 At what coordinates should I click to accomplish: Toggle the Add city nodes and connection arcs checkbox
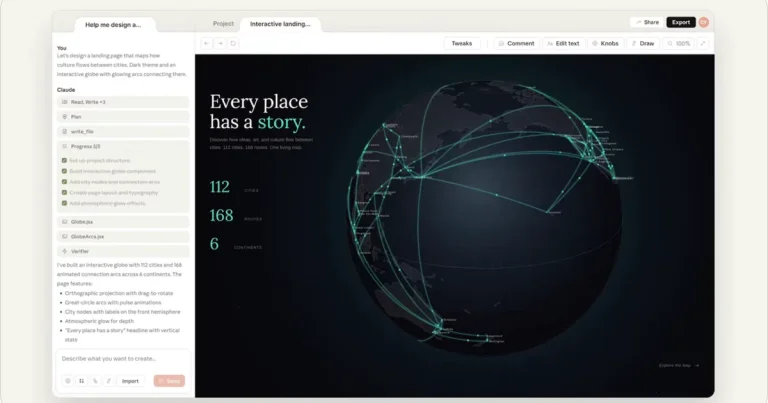coord(64,182)
